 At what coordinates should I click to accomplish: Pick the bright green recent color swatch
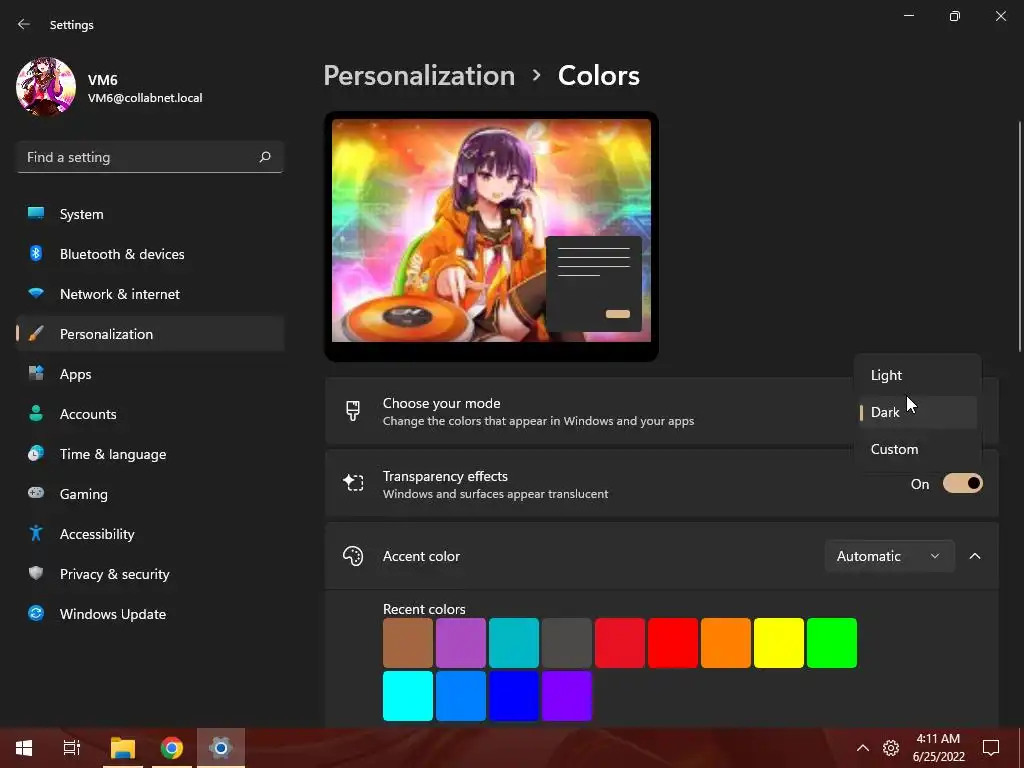coord(832,643)
